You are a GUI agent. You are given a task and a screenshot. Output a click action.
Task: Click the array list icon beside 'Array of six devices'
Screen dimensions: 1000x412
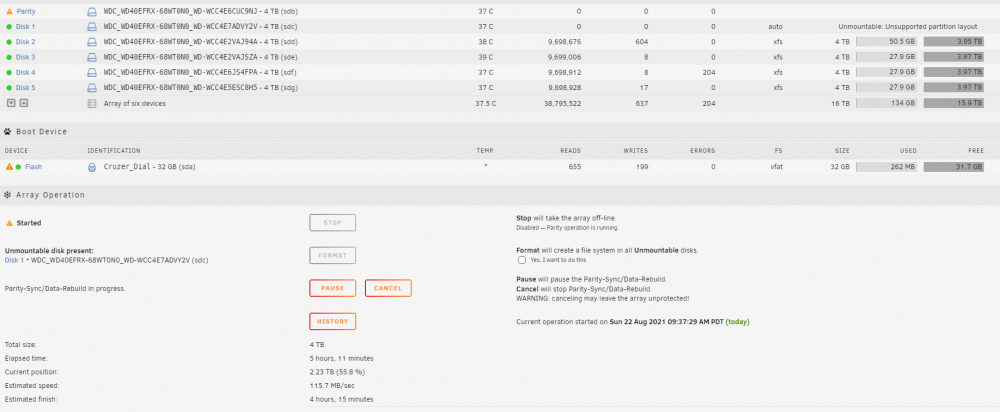tap(92, 103)
